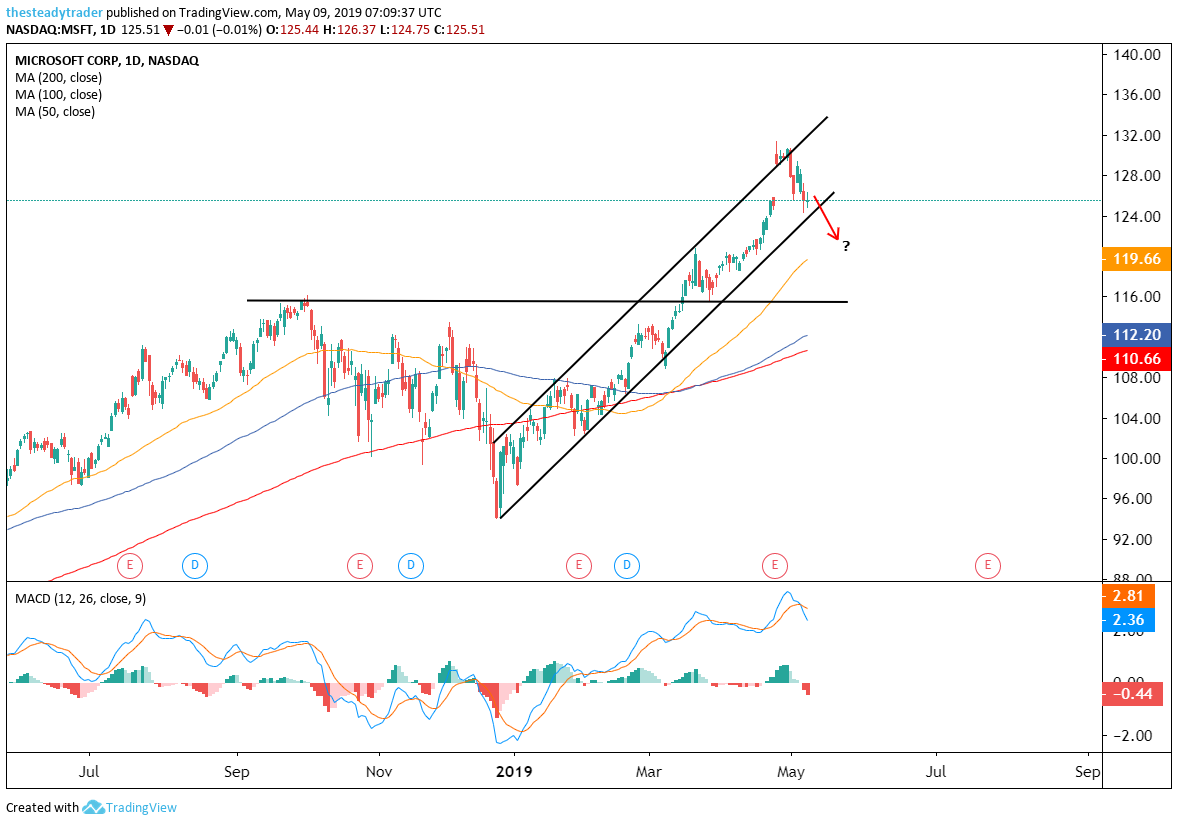Click the Nov label on time axis

click(x=379, y=772)
